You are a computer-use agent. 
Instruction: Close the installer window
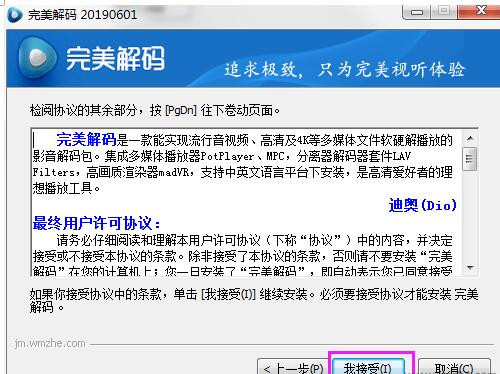coord(480,11)
